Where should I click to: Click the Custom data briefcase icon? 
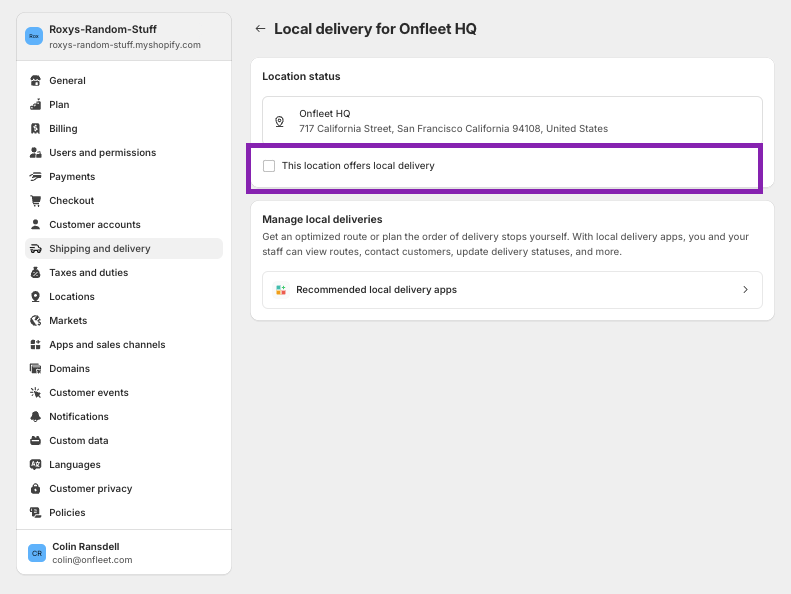point(35,441)
